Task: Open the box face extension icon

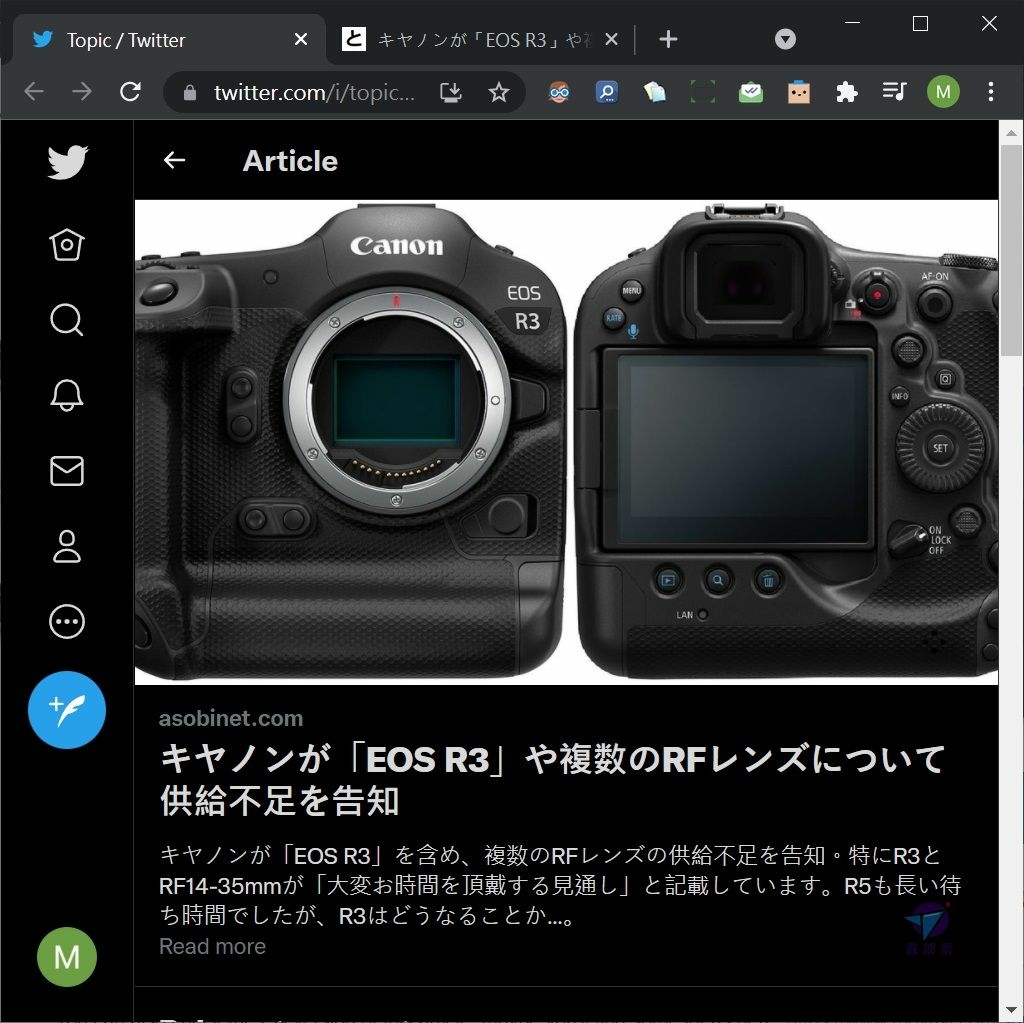Action: tap(799, 92)
